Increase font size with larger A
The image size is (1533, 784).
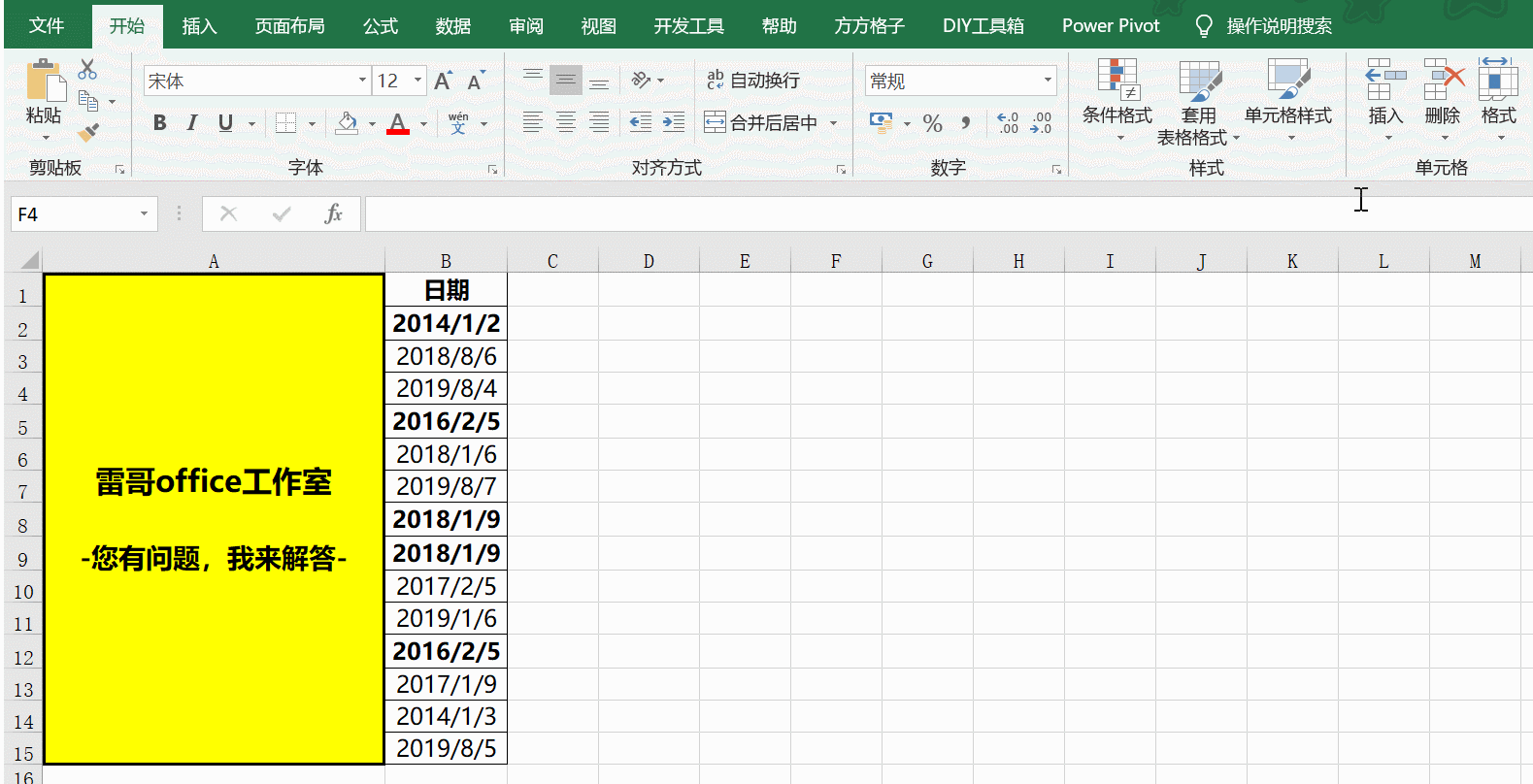pyautogui.click(x=444, y=81)
